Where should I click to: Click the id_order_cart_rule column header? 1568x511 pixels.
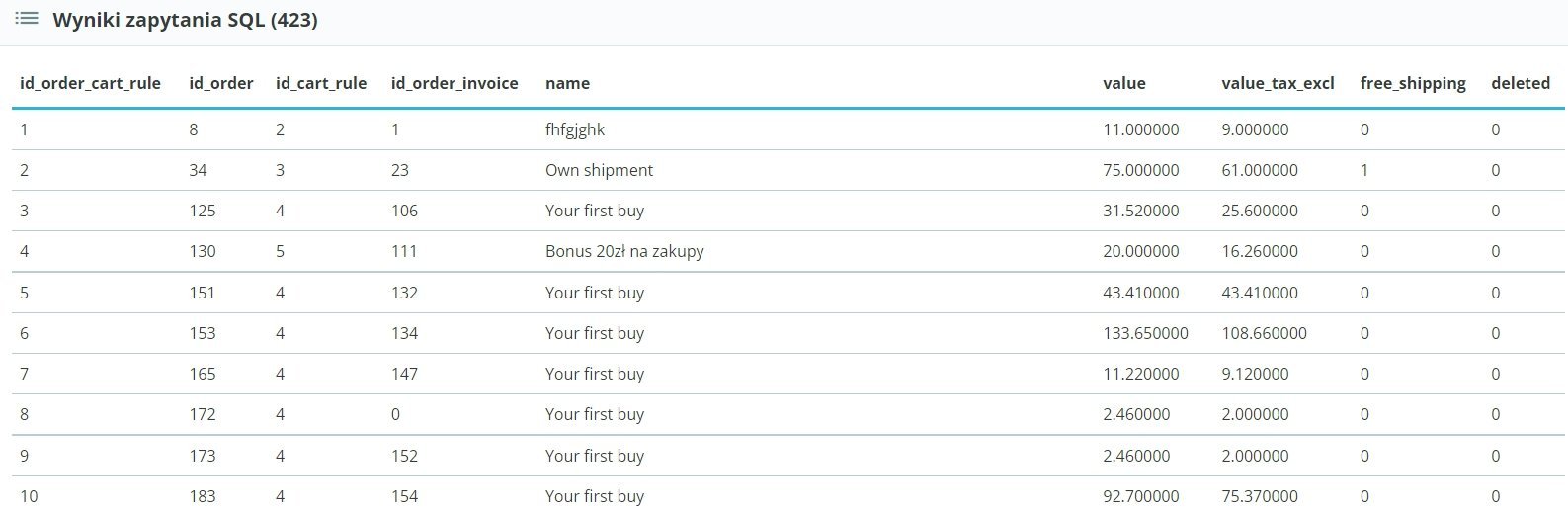click(90, 83)
